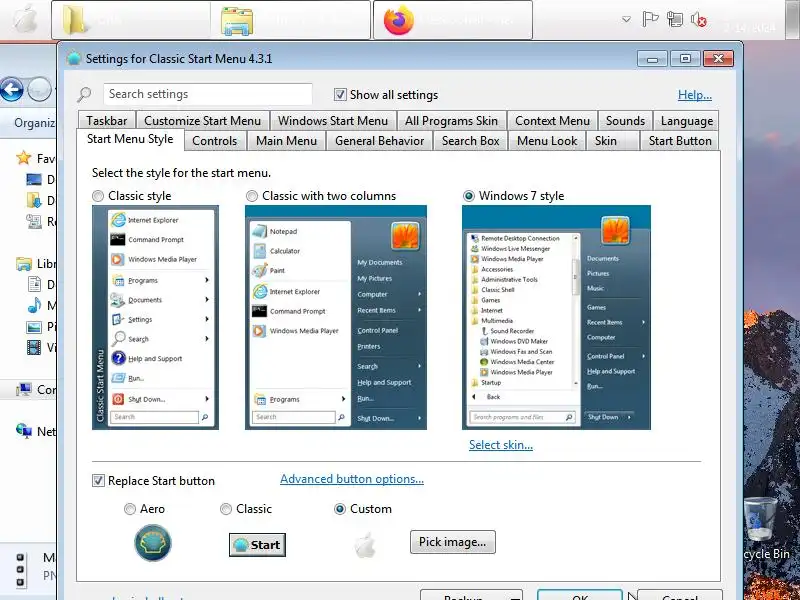The width and height of the screenshot is (800, 600).
Task: Select Classic style radio button
Action: coord(97,196)
